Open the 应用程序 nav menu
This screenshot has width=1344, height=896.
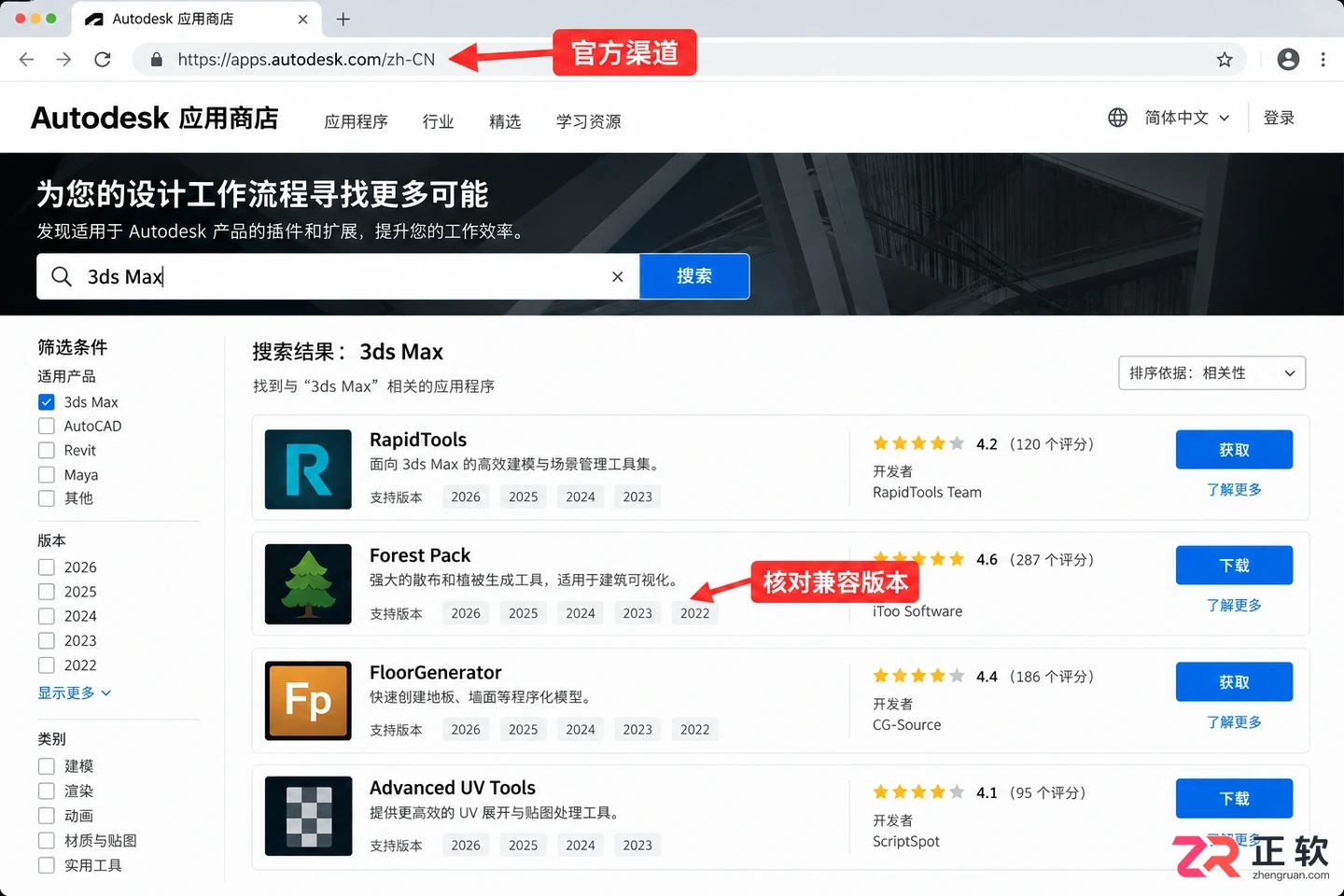[x=356, y=121]
